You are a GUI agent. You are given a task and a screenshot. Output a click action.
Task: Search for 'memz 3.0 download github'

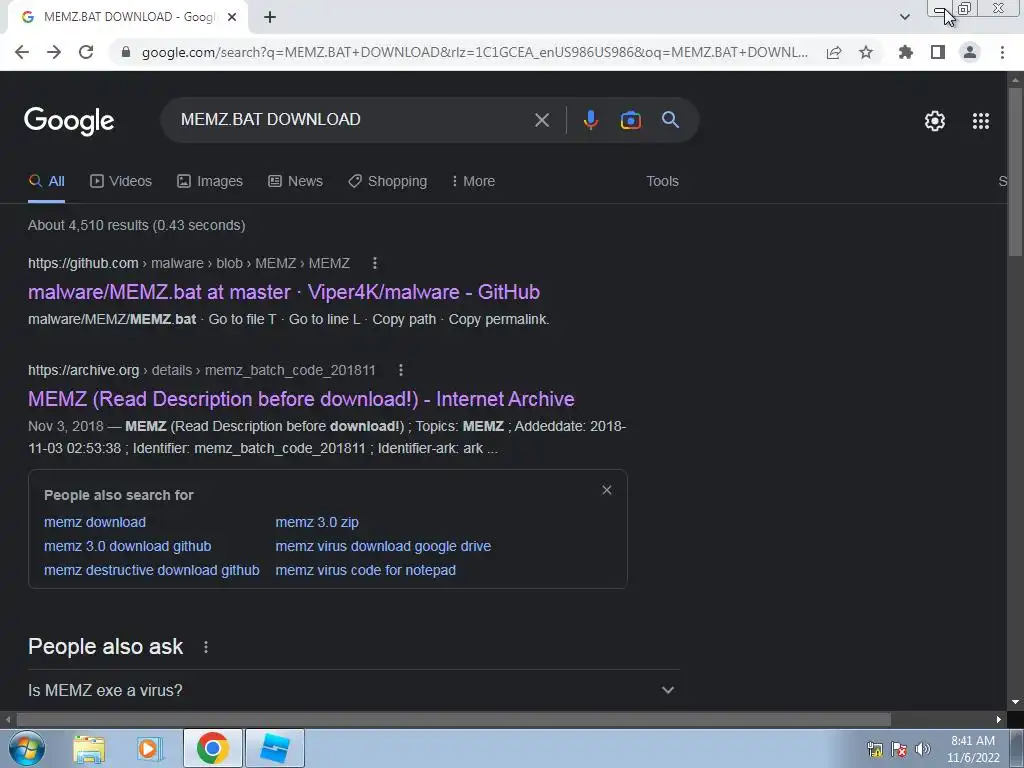[127, 547]
